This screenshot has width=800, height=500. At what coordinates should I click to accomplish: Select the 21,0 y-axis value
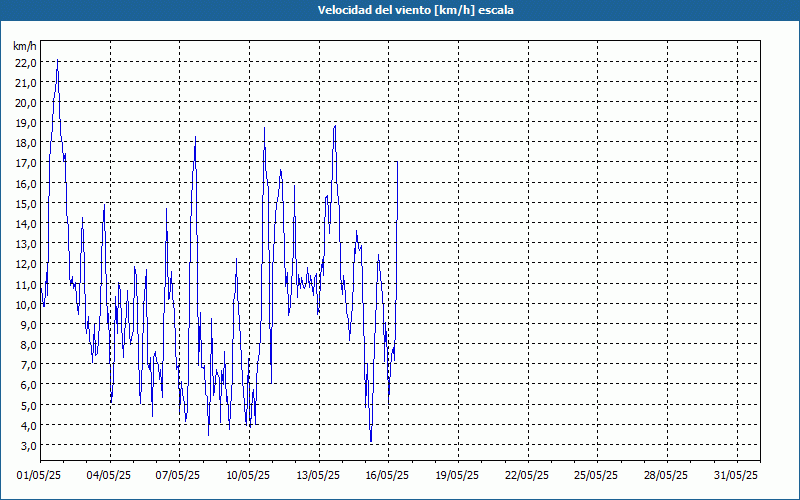(26, 83)
